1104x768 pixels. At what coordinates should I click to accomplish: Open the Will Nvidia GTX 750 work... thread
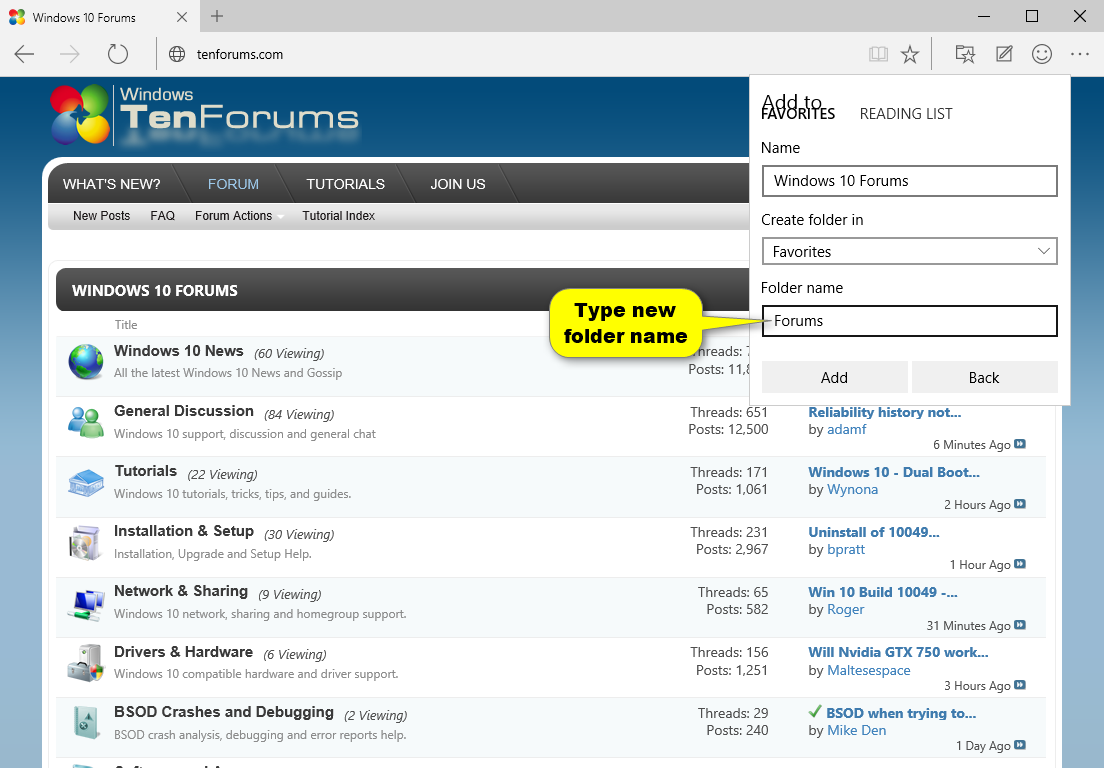[x=898, y=652]
